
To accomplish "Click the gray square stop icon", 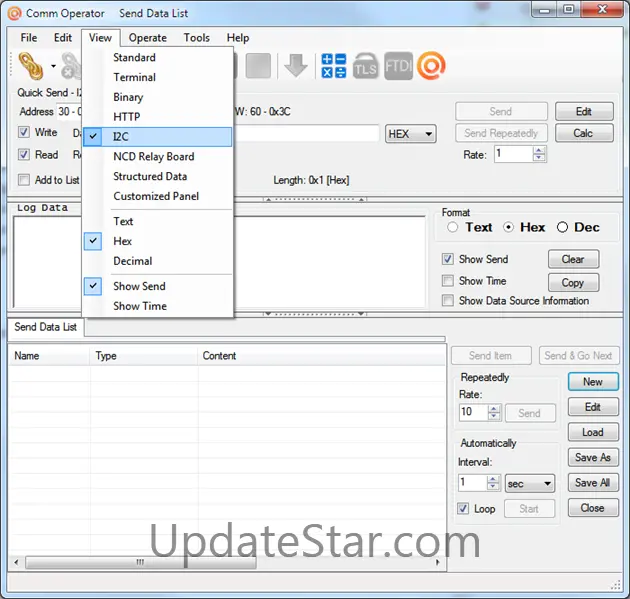I will coord(259,66).
